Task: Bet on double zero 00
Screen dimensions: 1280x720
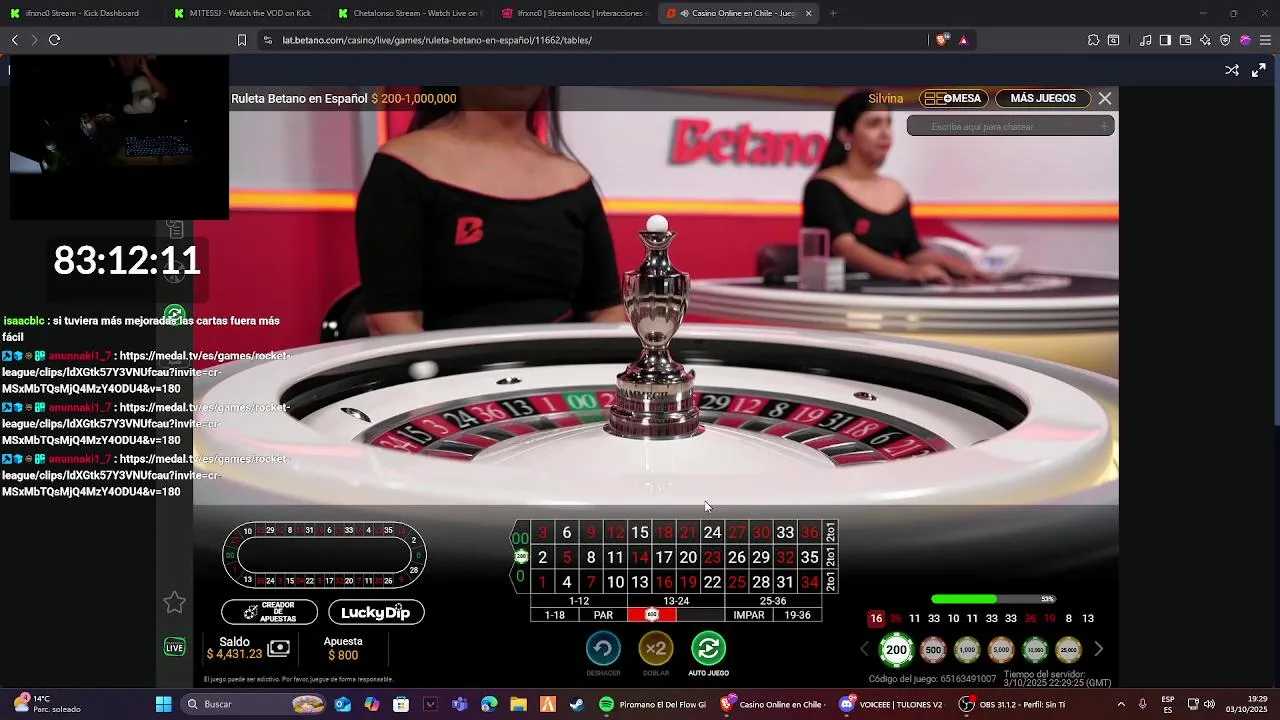Action: coord(520,538)
